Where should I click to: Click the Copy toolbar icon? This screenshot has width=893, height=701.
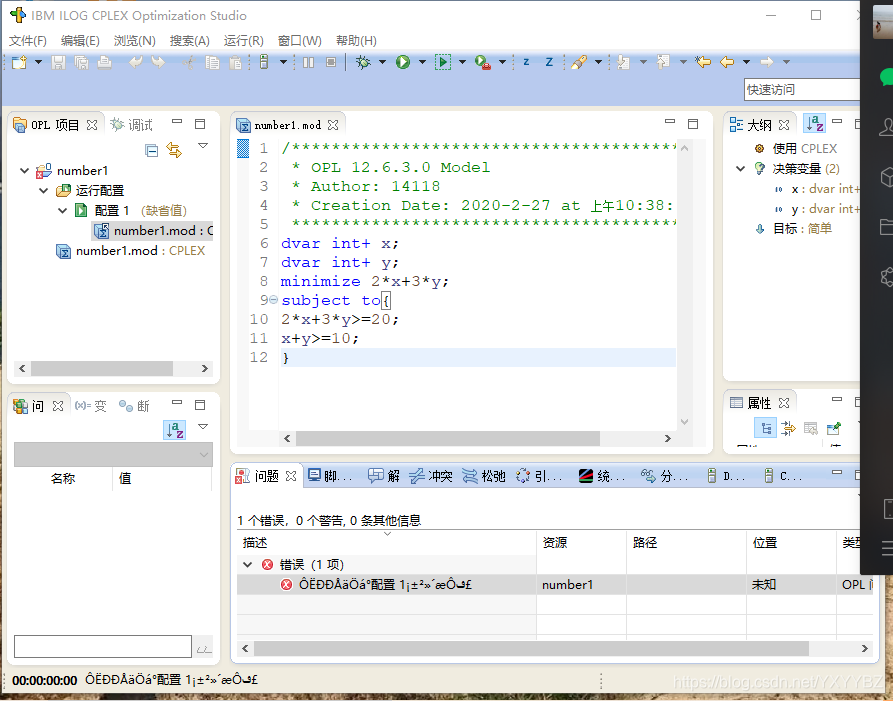[x=212, y=62]
